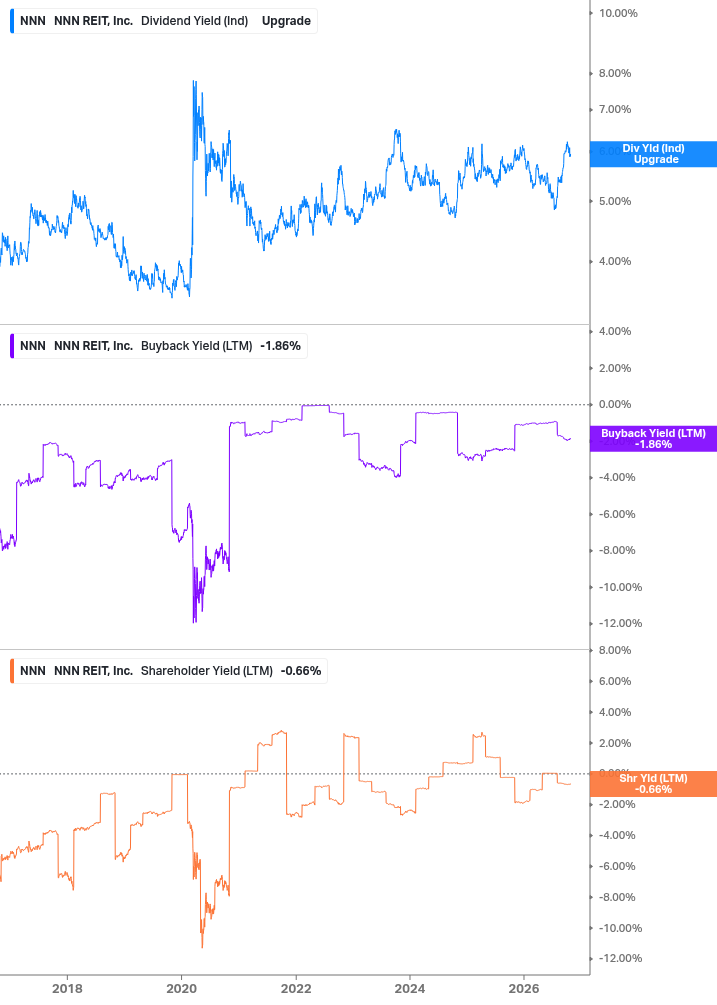Click the purple Buyback Yield color bar
This screenshot has width=717, height=1005.
click(12, 345)
